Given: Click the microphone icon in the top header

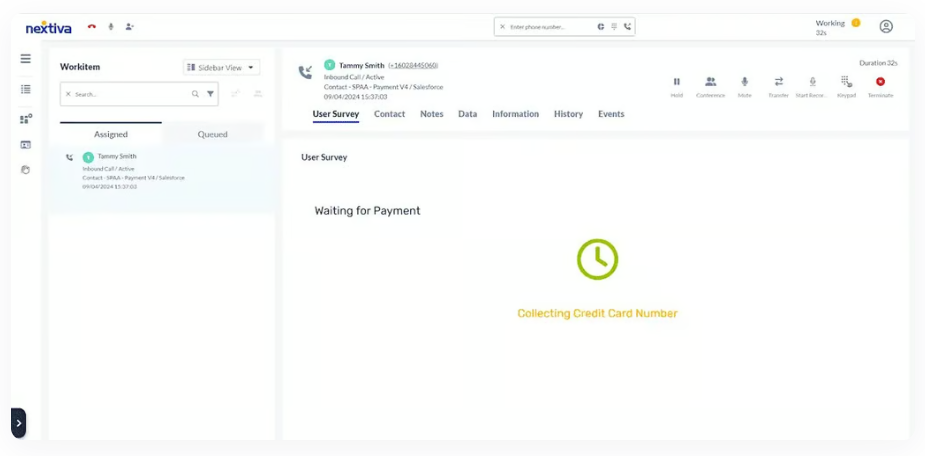Looking at the screenshot, I should (111, 27).
